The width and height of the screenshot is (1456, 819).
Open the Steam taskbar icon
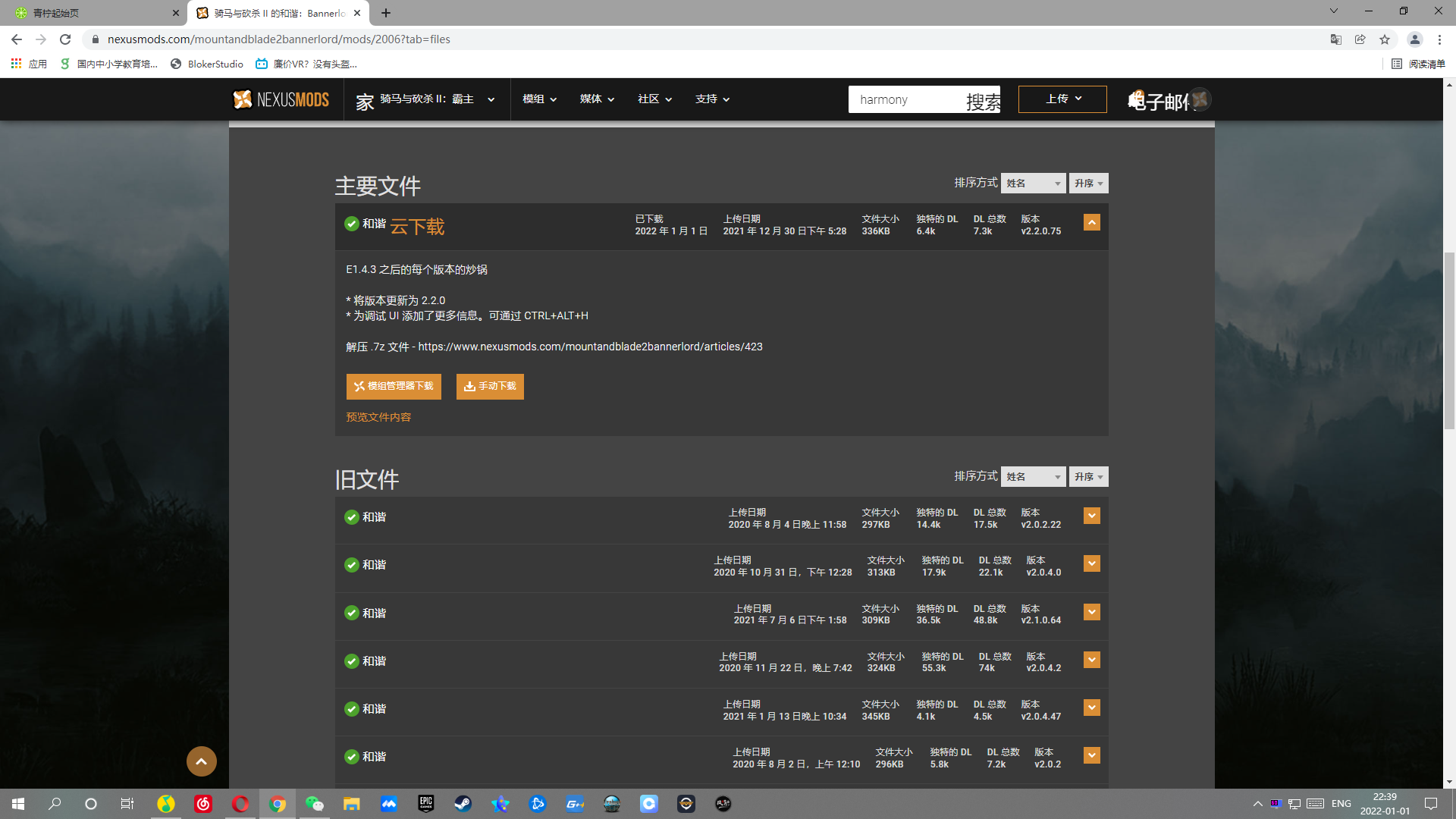tap(463, 804)
